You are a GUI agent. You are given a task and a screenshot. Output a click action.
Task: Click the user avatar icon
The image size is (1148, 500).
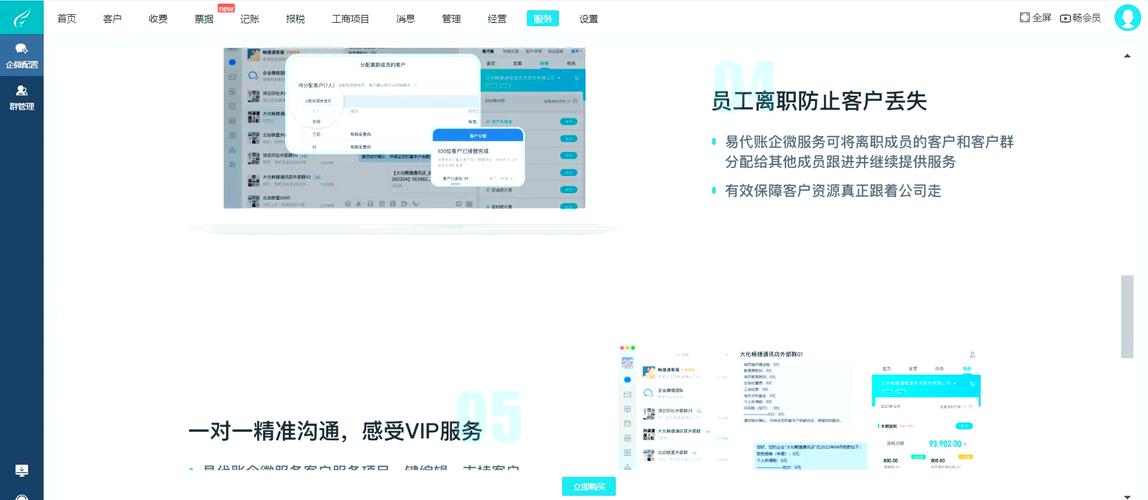pos(1127,18)
